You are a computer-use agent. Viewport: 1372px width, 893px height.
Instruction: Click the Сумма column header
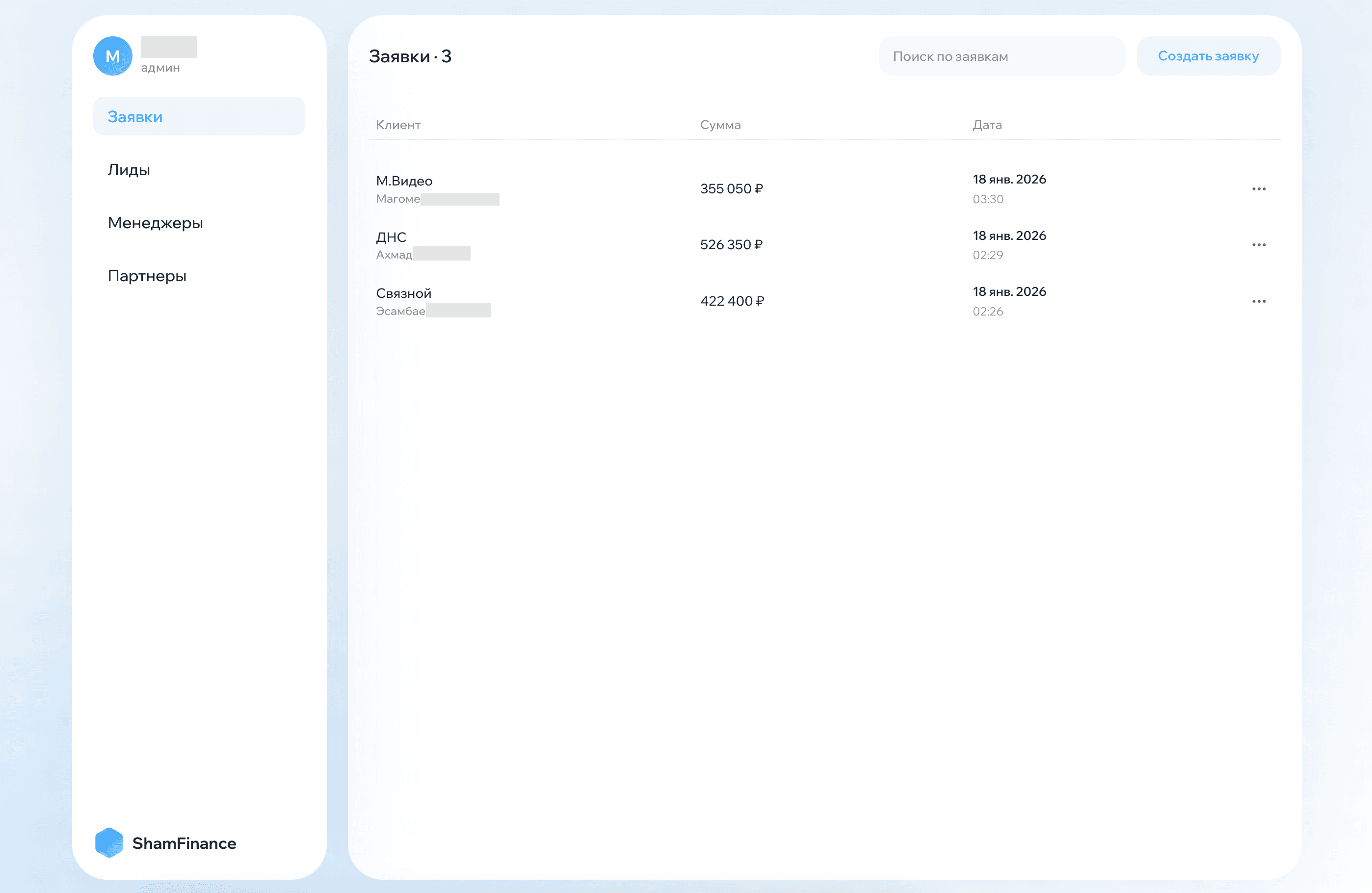[720, 125]
